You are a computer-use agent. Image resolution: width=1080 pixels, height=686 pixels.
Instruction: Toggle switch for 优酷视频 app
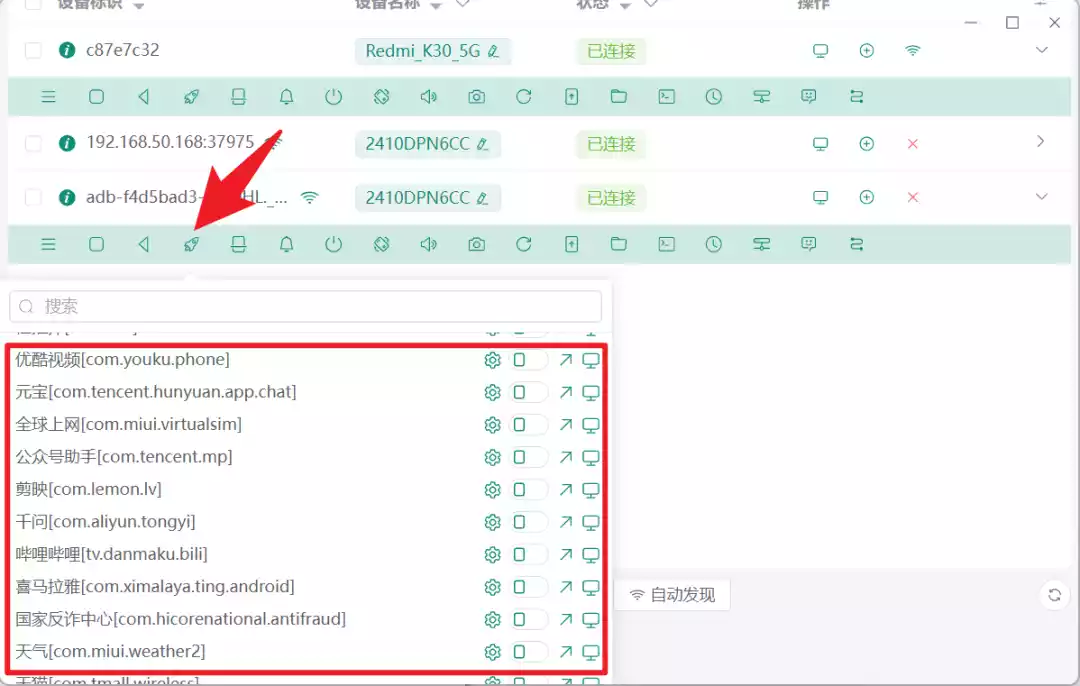[x=528, y=360]
